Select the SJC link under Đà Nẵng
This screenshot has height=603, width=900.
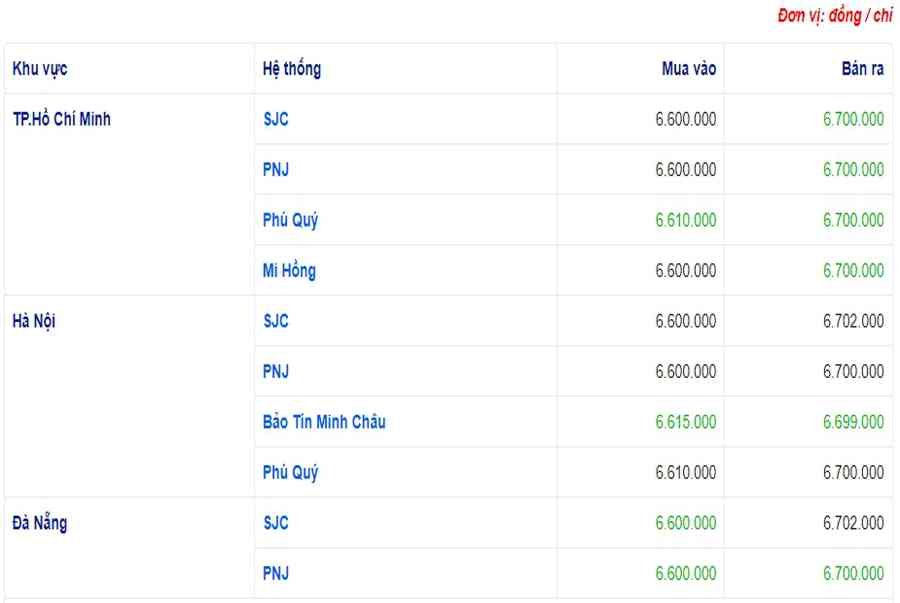(276, 523)
